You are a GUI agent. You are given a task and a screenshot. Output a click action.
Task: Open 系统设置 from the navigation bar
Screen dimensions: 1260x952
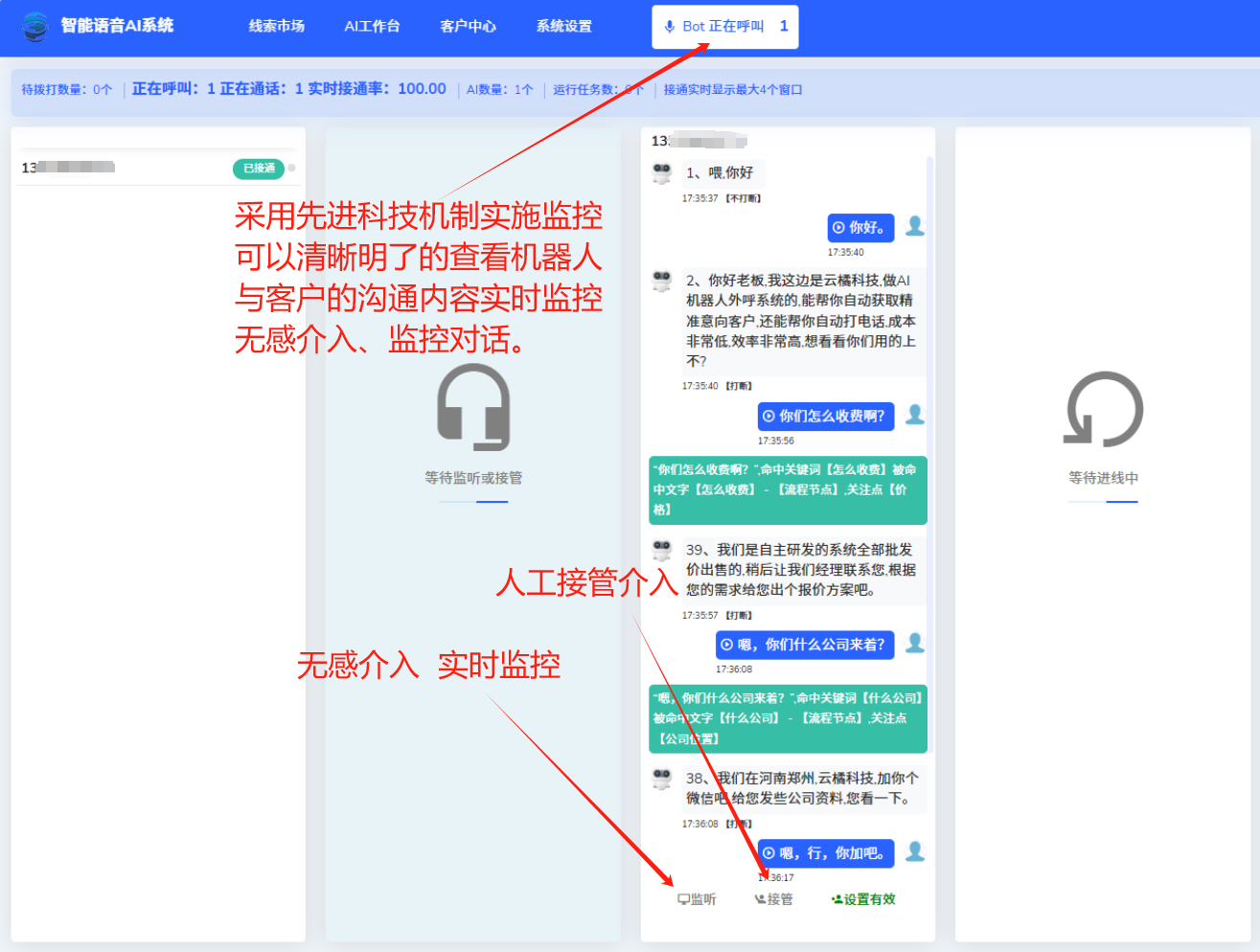tap(563, 27)
